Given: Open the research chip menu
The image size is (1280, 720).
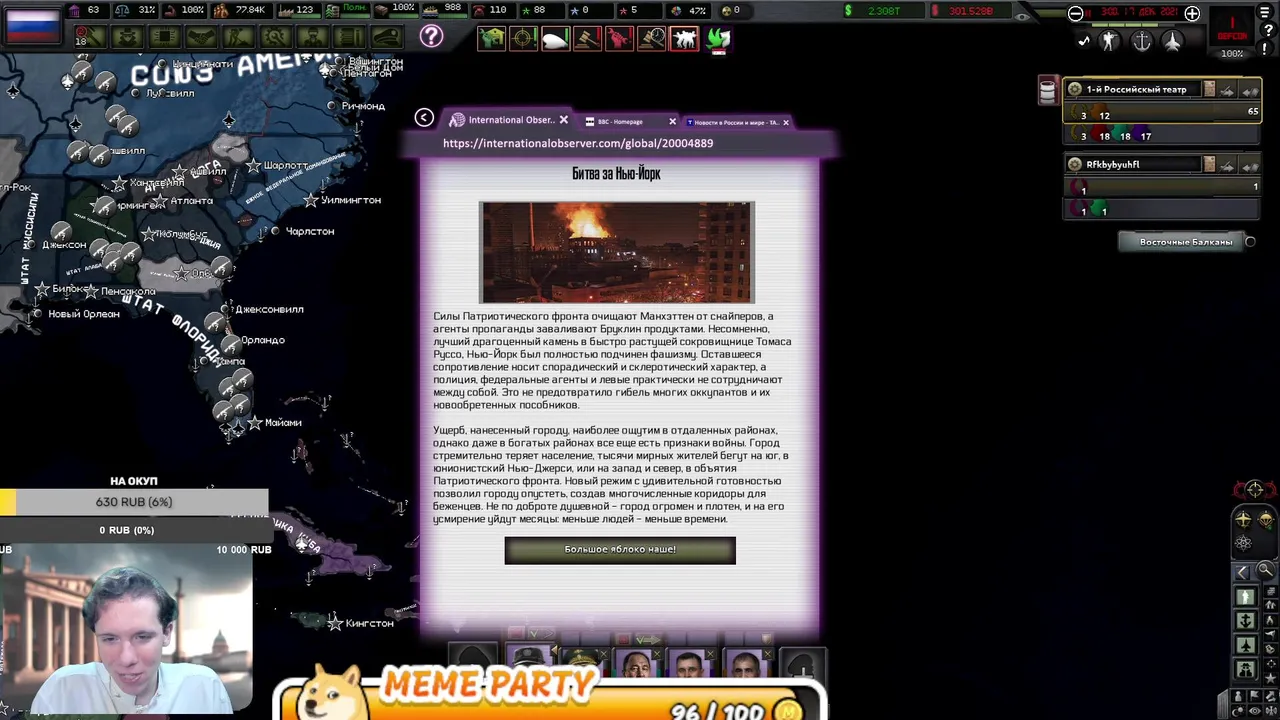Looking at the screenshot, I should [164, 37].
